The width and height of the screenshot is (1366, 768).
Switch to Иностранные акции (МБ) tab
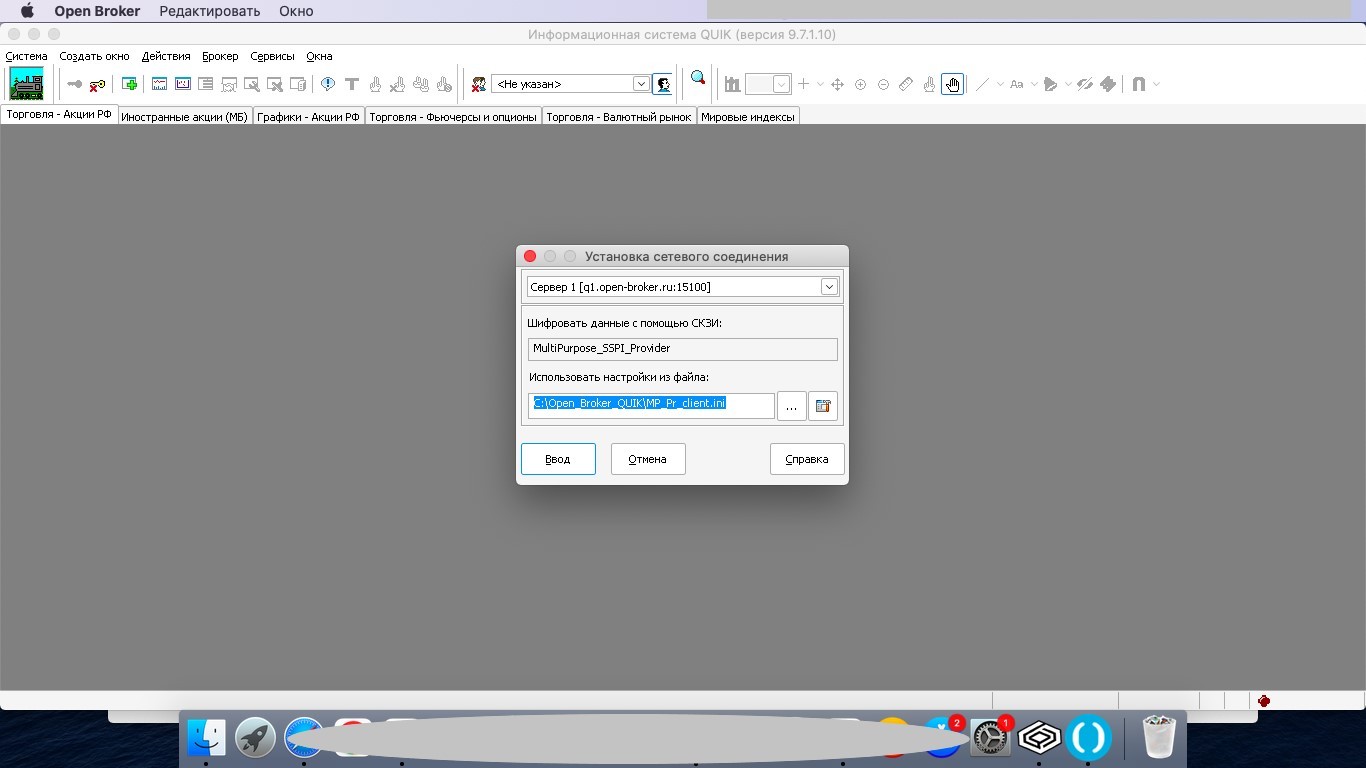(184, 117)
